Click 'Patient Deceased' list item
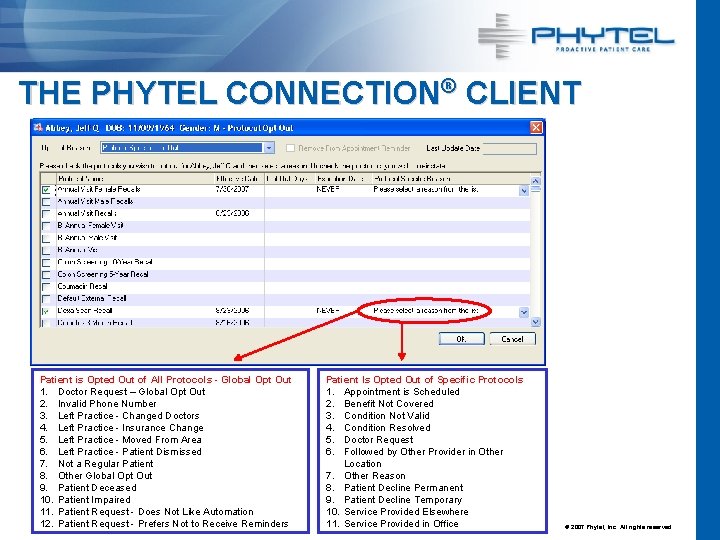Screen dimensions: 720x540 tap(97, 488)
